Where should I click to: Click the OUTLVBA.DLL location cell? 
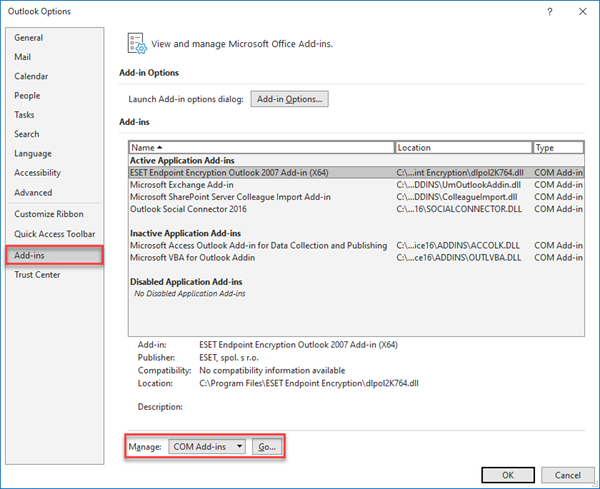click(458, 258)
